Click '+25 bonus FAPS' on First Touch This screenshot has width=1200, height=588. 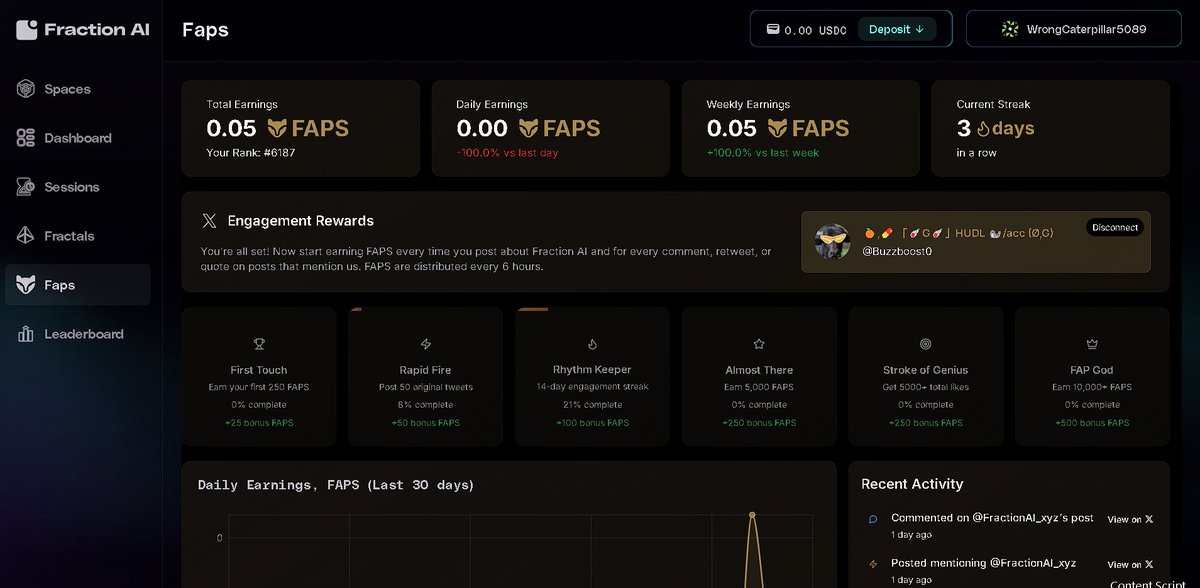(259, 423)
